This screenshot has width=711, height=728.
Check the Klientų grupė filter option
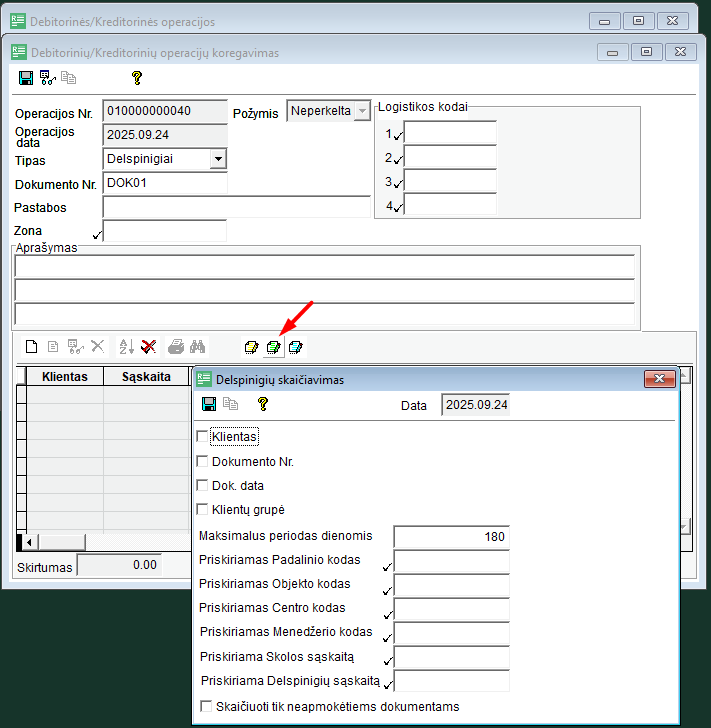[203, 509]
